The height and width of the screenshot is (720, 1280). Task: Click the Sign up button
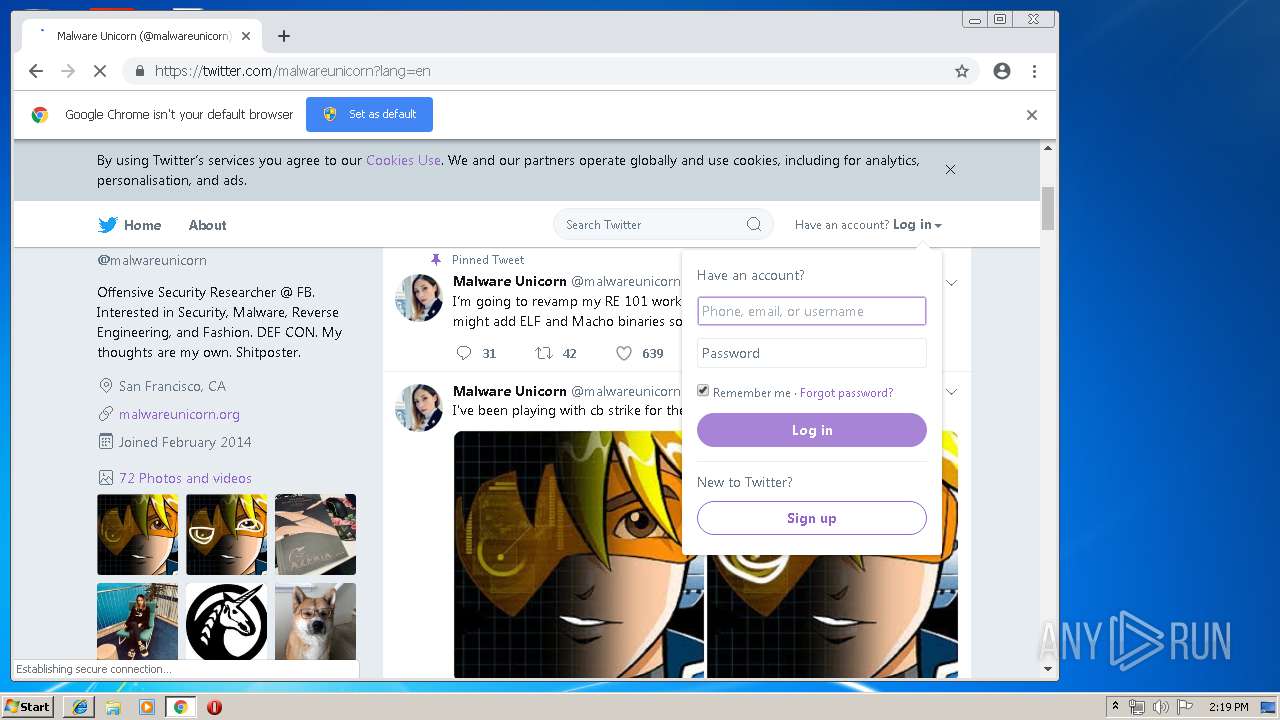click(x=812, y=518)
